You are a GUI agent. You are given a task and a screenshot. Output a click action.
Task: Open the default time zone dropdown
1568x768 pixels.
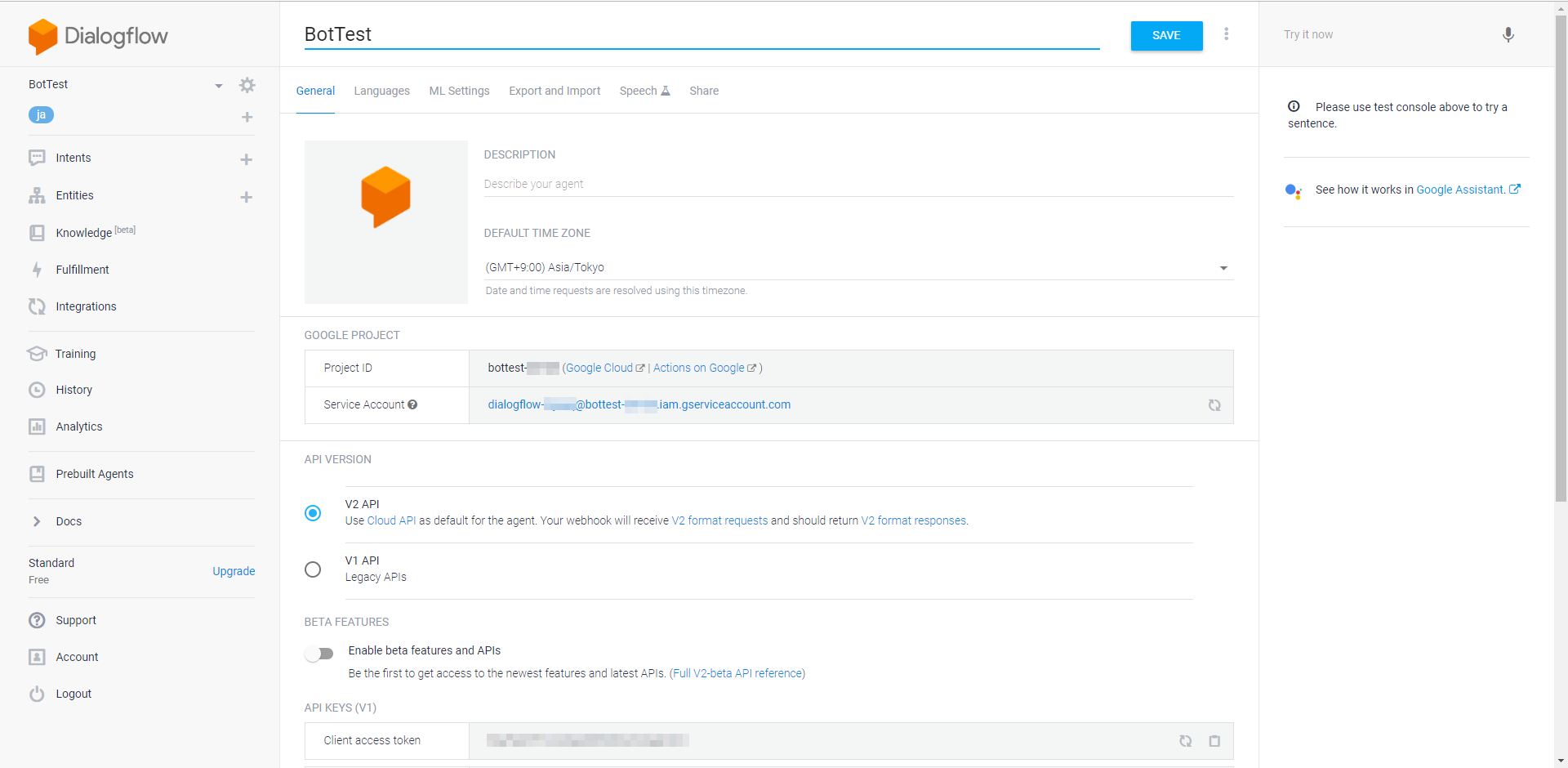tap(1223, 267)
